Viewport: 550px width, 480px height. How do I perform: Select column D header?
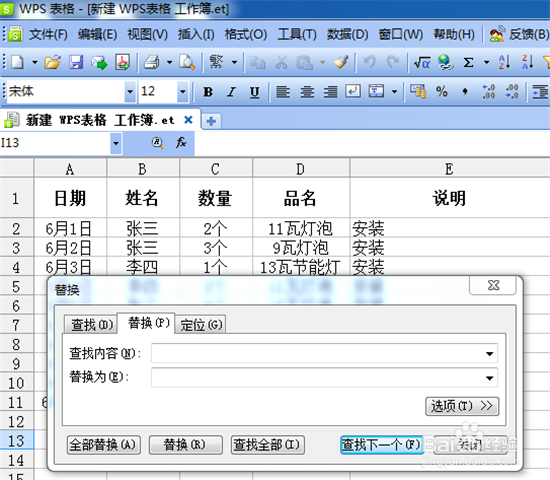click(301, 169)
